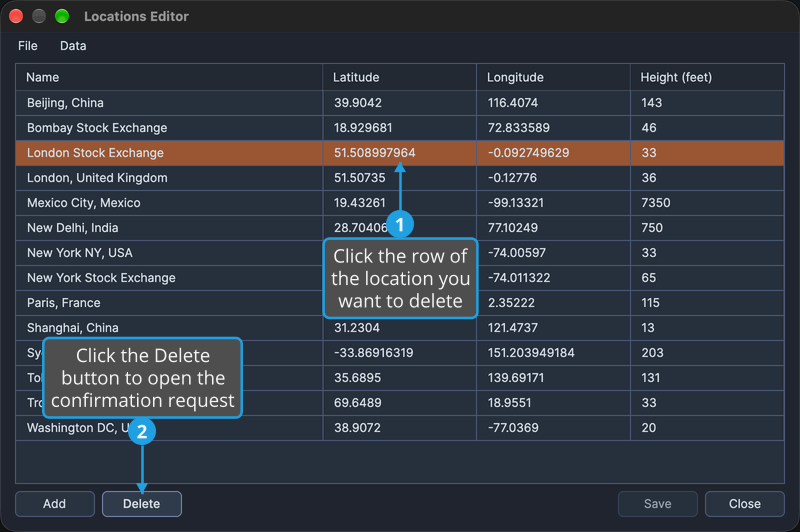Click longitude cell -77.0369
The width and height of the screenshot is (800, 532).
pyautogui.click(x=553, y=428)
